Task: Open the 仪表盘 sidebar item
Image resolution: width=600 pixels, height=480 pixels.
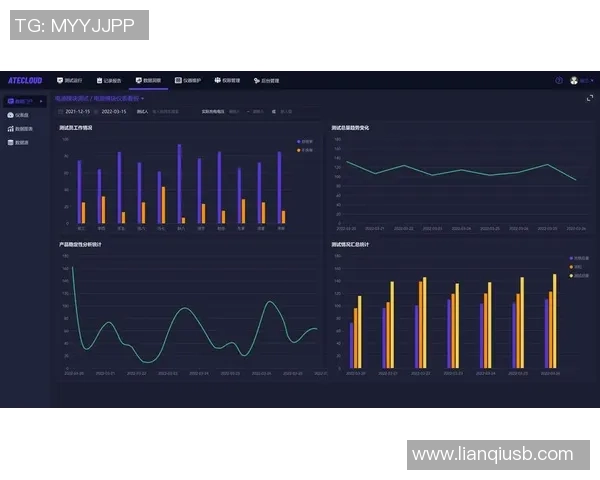Action: pos(19,115)
